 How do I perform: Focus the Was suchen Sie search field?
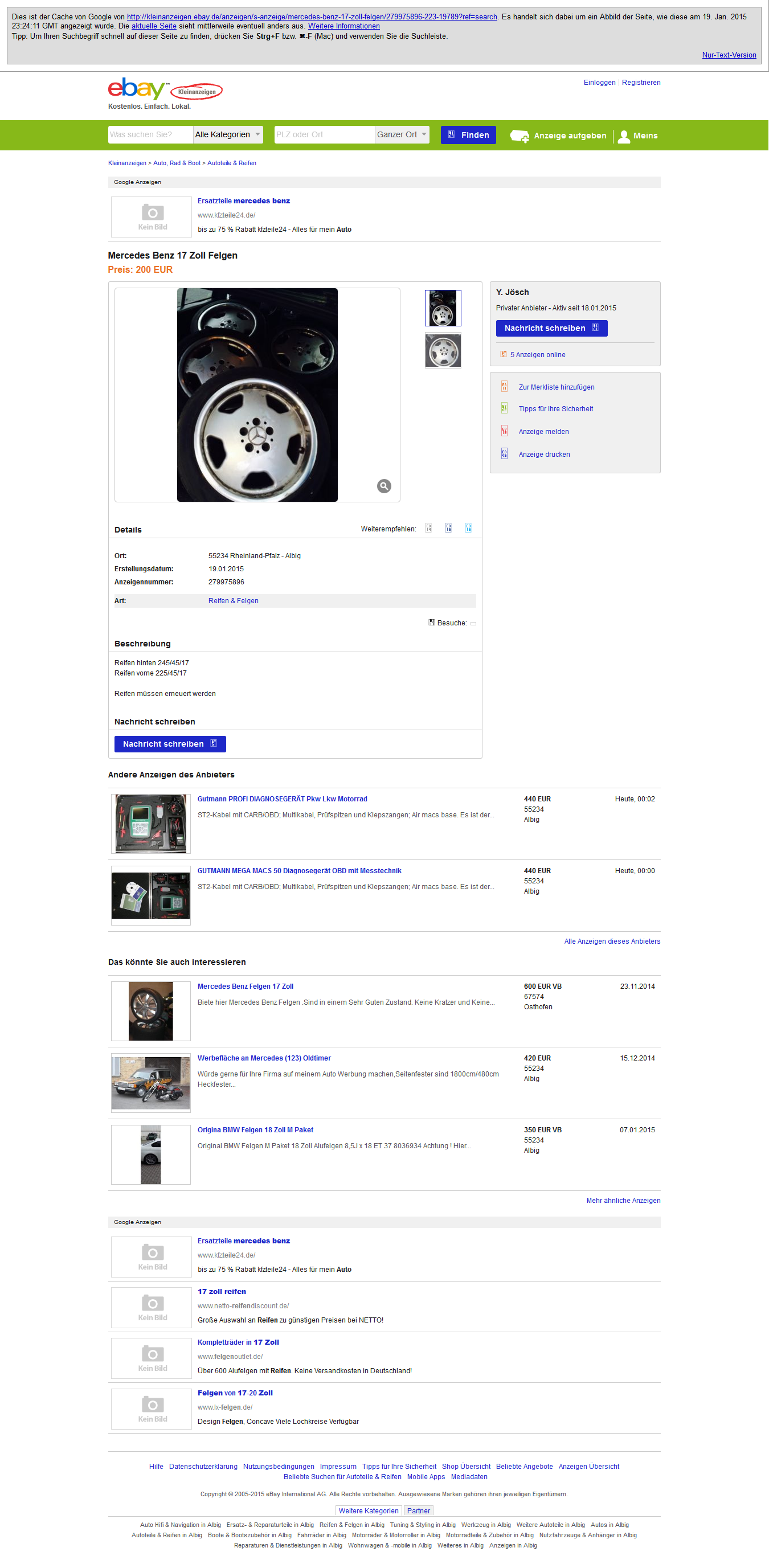point(150,134)
